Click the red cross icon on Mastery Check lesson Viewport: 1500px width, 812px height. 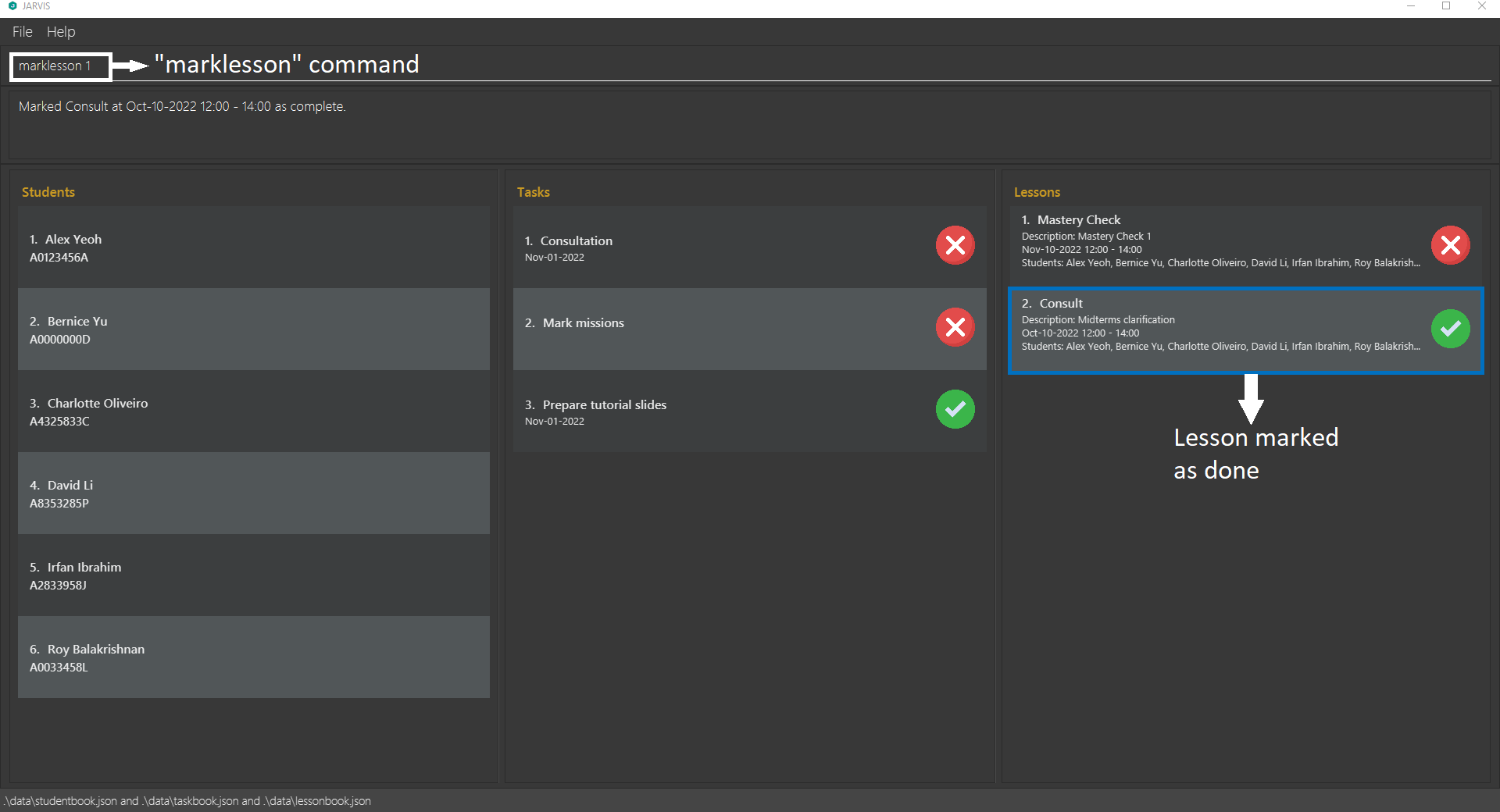coord(1450,245)
